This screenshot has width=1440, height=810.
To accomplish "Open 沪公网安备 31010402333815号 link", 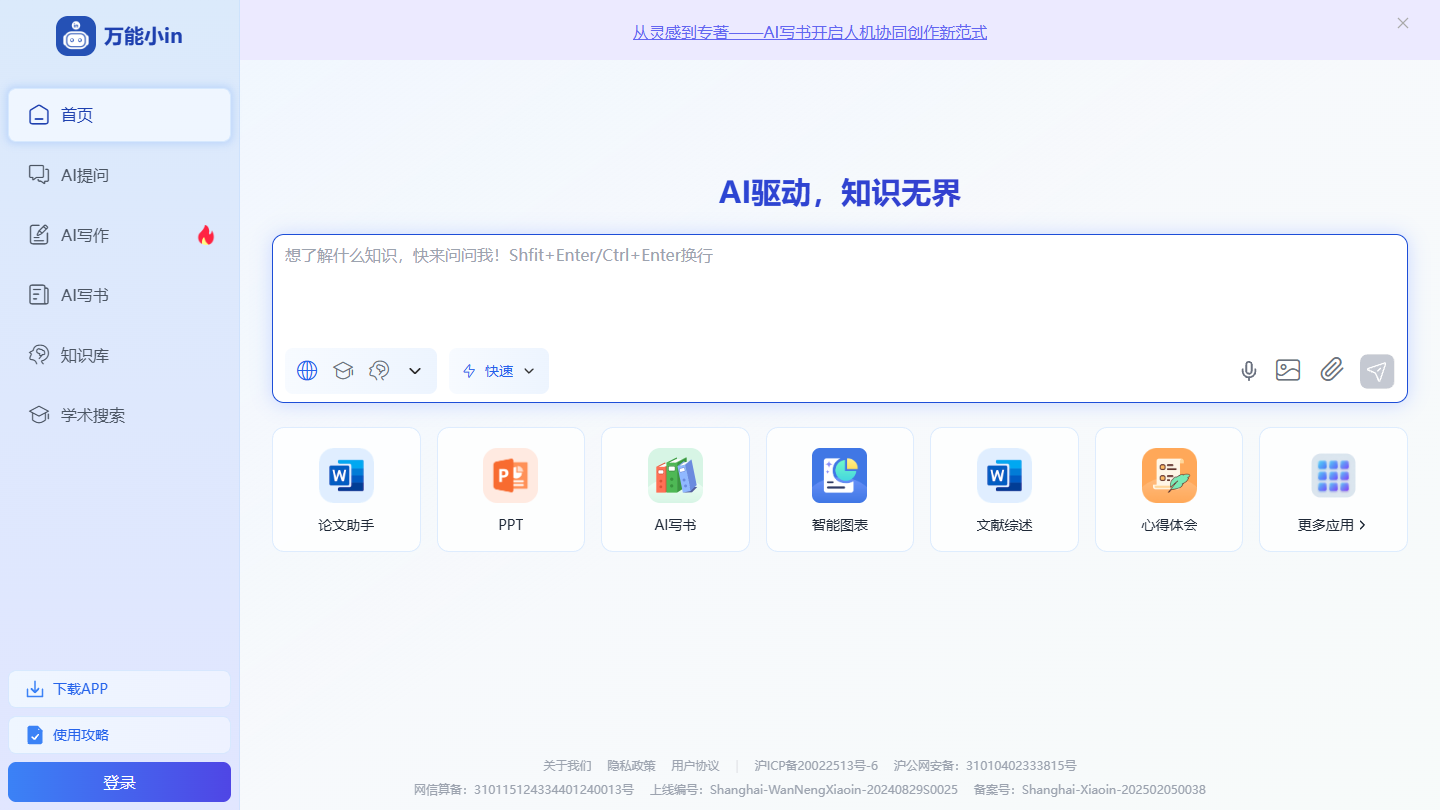I will pos(985,766).
